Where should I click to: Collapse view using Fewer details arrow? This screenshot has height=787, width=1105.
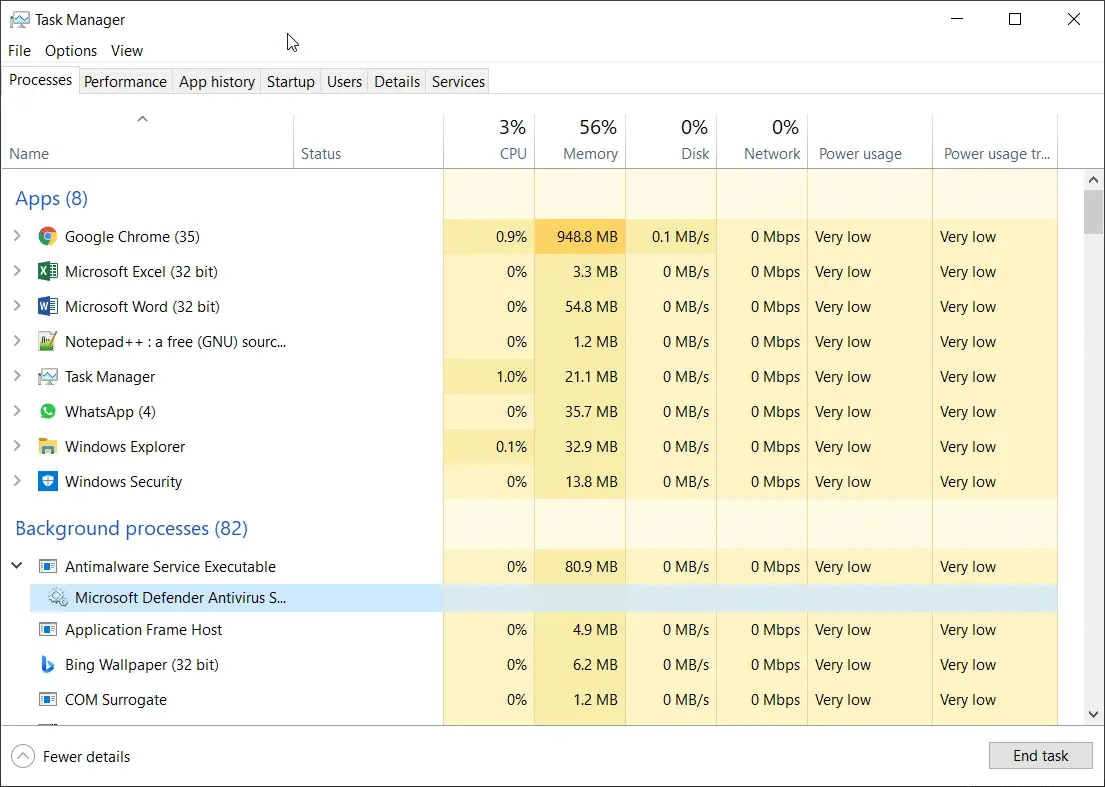click(x=23, y=757)
